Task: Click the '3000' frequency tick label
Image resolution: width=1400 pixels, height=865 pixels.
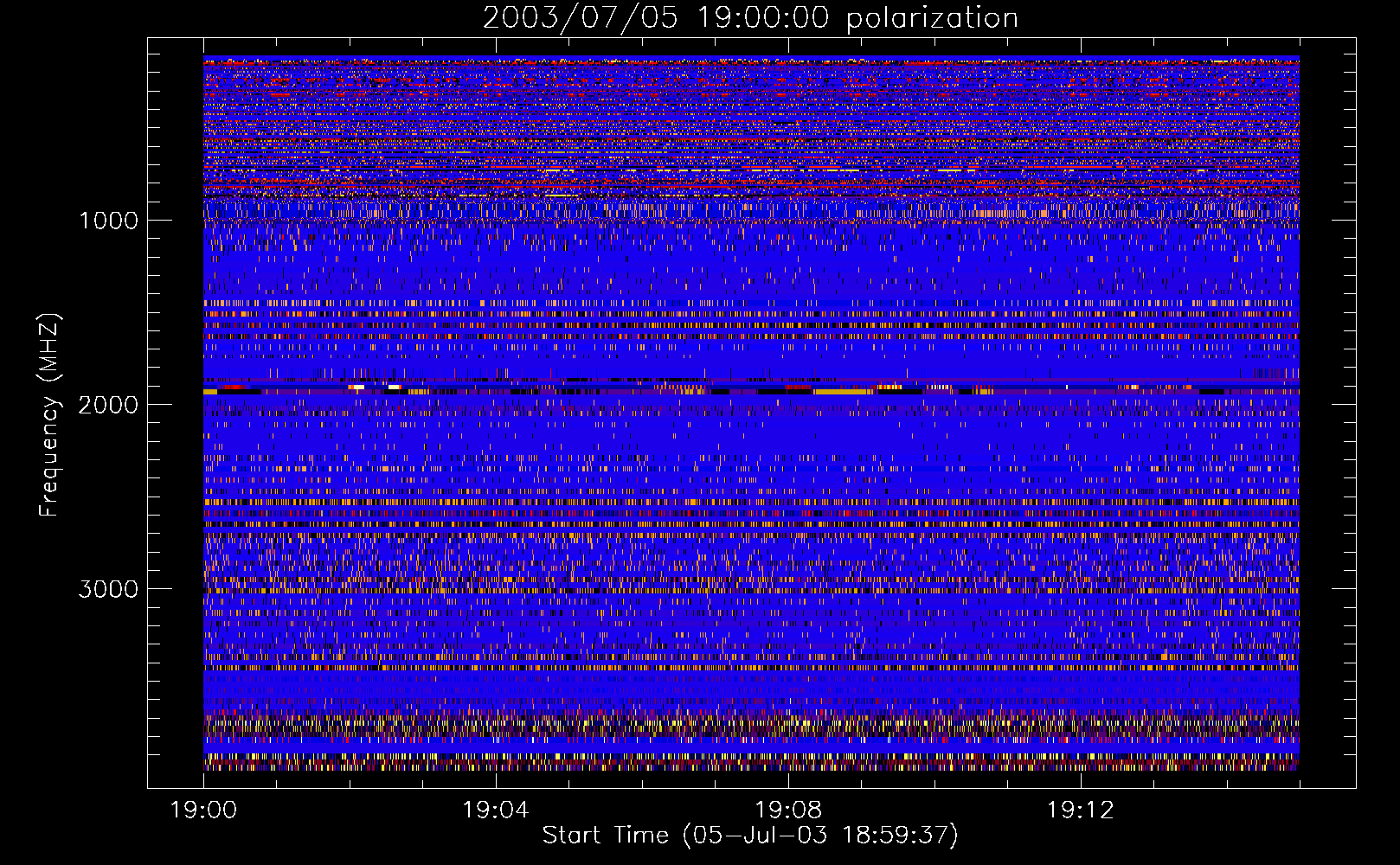Action: click(x=108, y=589)
